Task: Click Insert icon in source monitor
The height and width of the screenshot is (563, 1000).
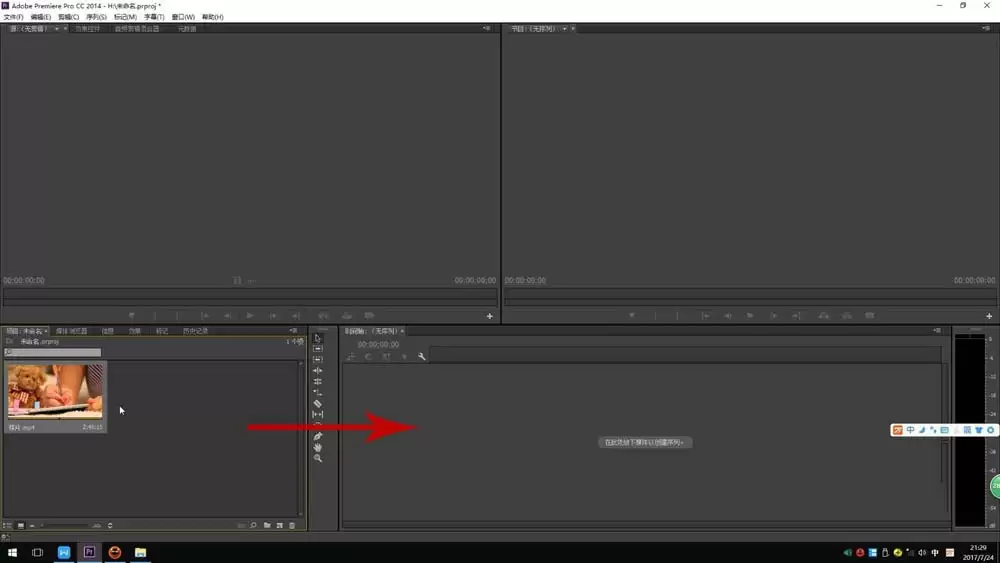Action: 323,316
